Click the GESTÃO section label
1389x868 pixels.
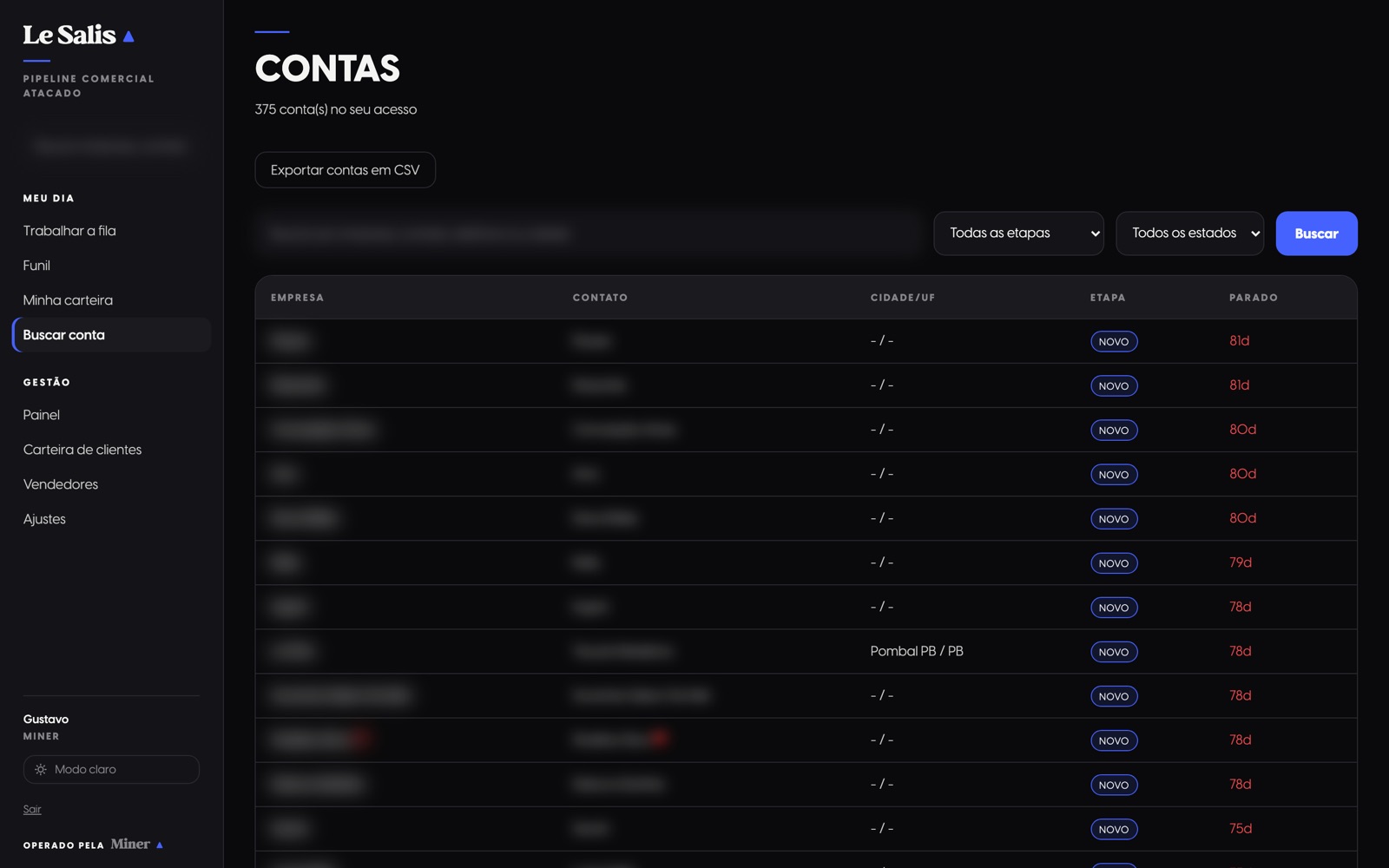click(47, 382)
